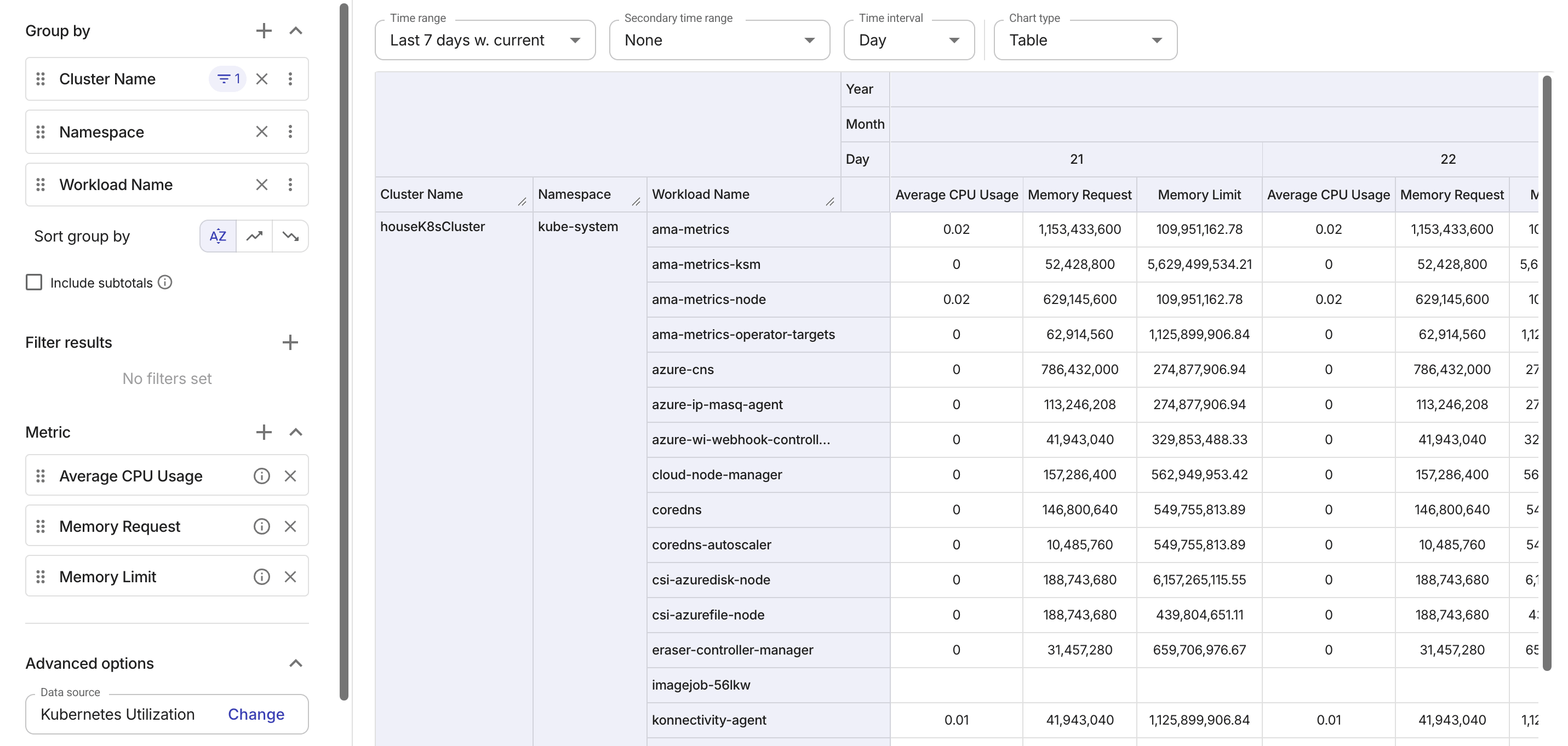Click the Cluster Name column header

point(454,194)
